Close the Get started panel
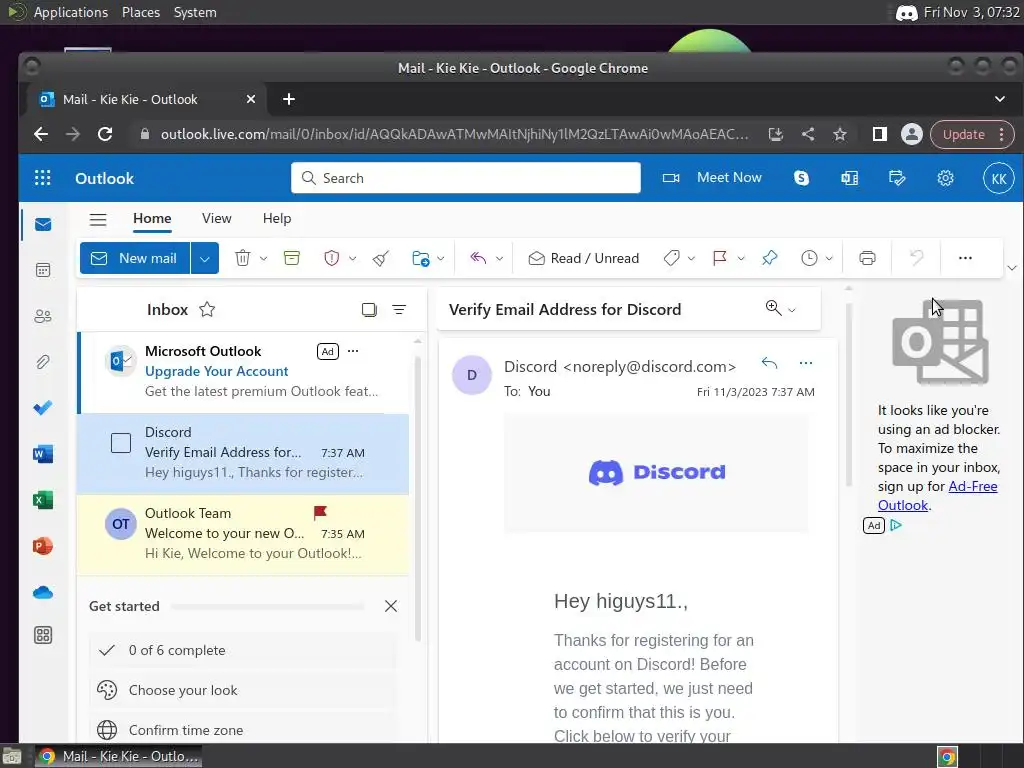The height and width of the screenshot is (768, 1024). click(391, 606)
